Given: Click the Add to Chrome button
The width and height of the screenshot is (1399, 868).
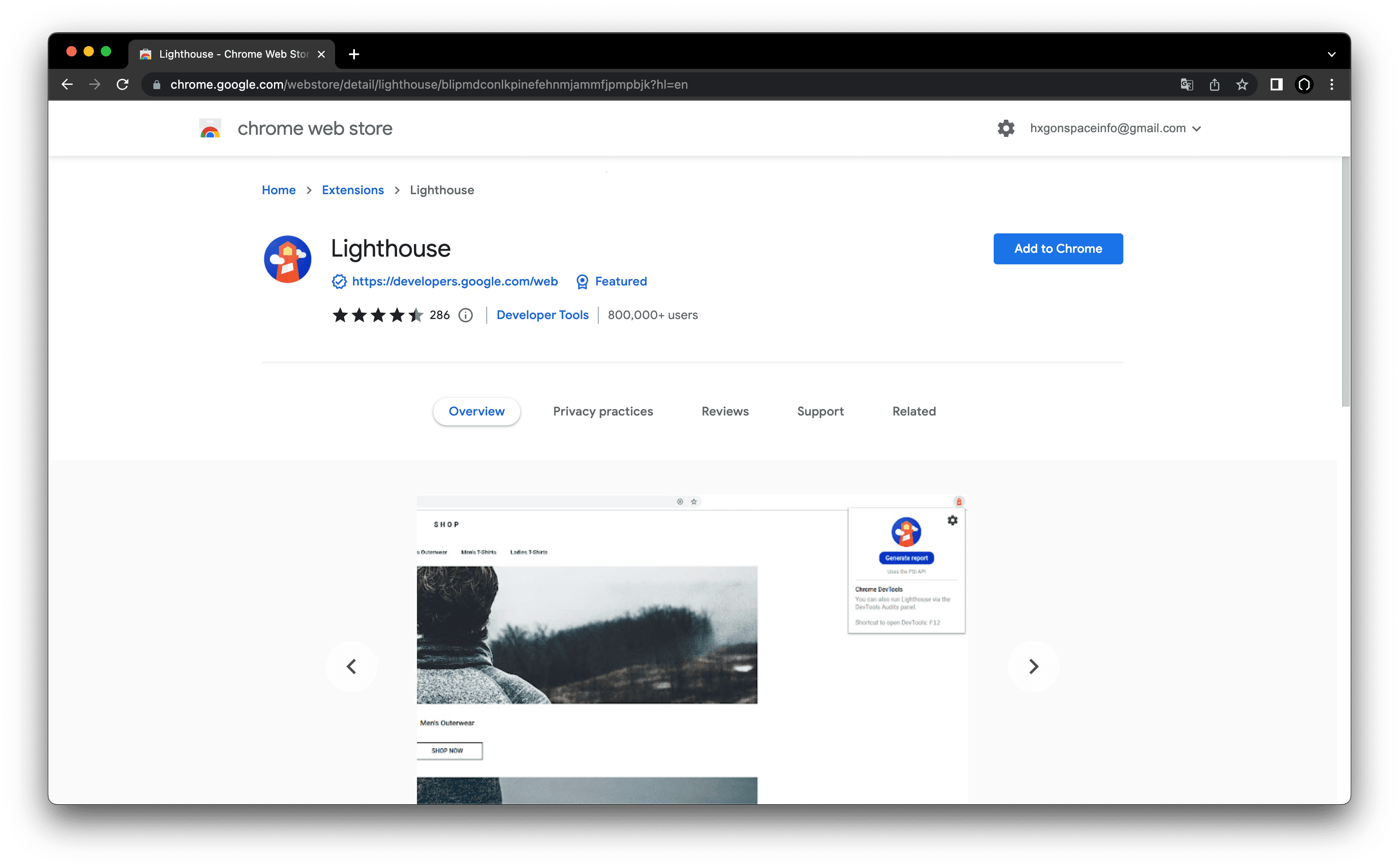Looking at the screenshot, I should [x=1058, y=248].
